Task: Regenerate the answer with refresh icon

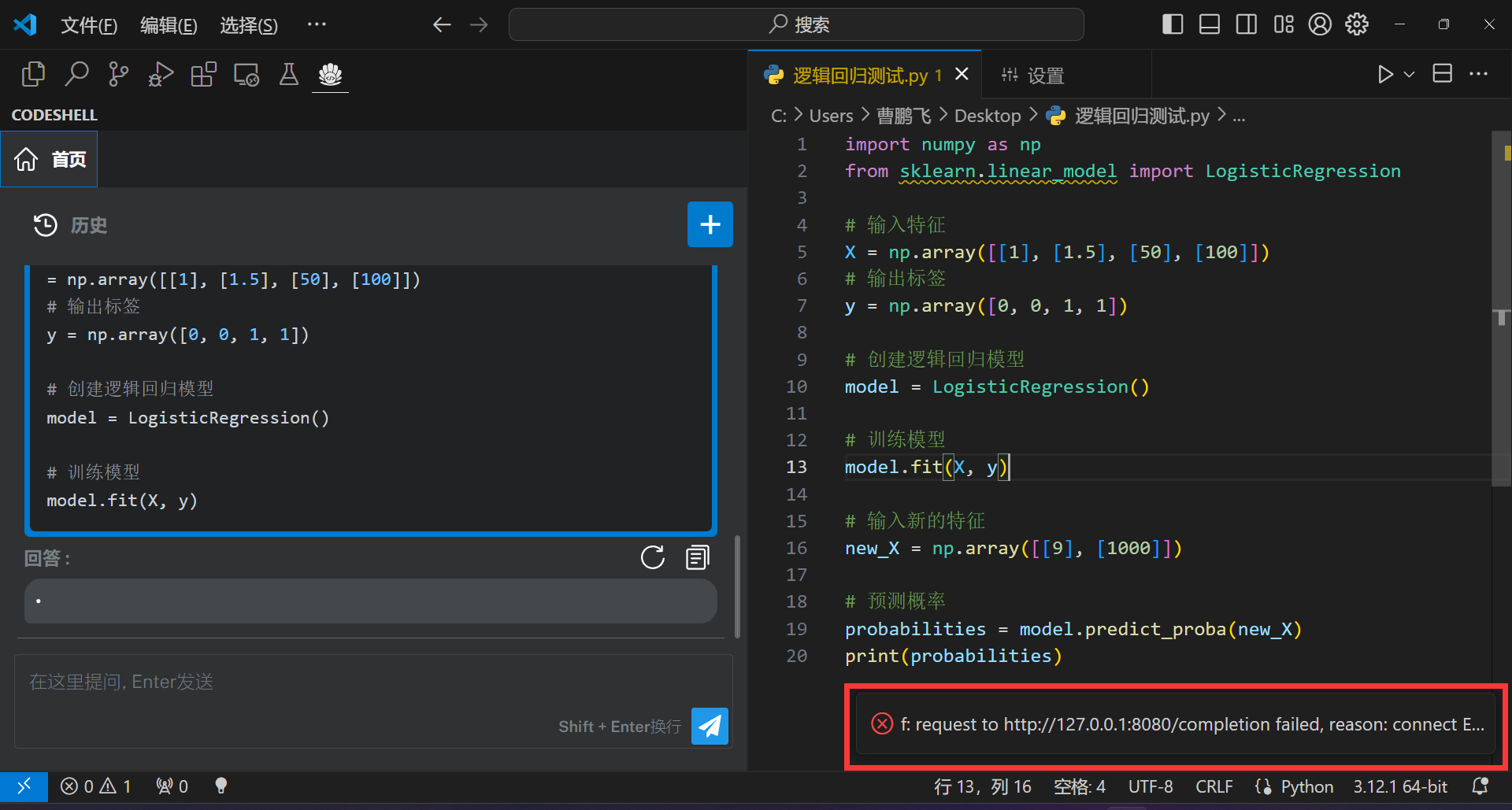Action: (x=652, y=558)
